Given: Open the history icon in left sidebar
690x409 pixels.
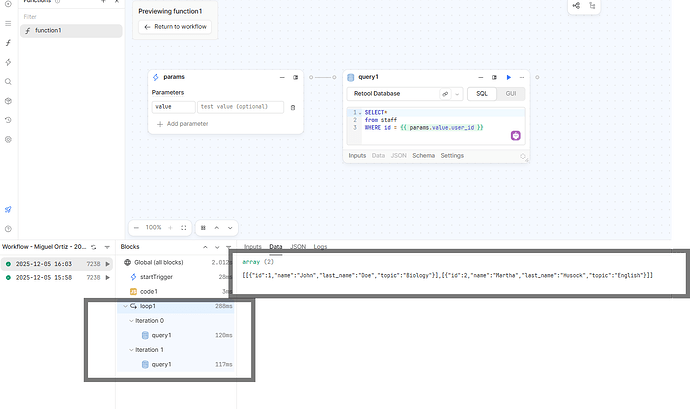Looking at the screenshot, I should (8, 120).
